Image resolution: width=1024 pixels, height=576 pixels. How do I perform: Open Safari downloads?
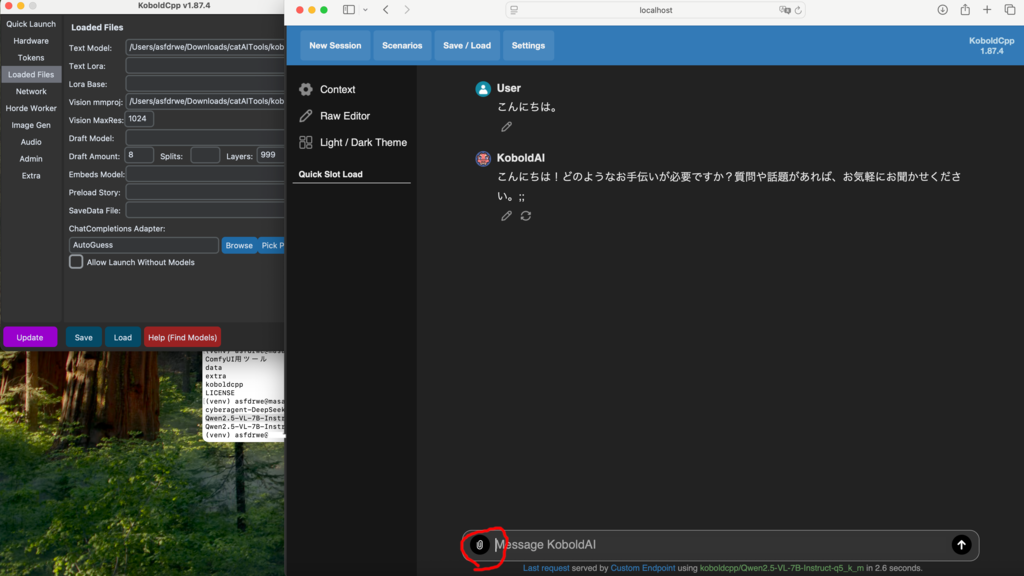[x=942, y=10]
